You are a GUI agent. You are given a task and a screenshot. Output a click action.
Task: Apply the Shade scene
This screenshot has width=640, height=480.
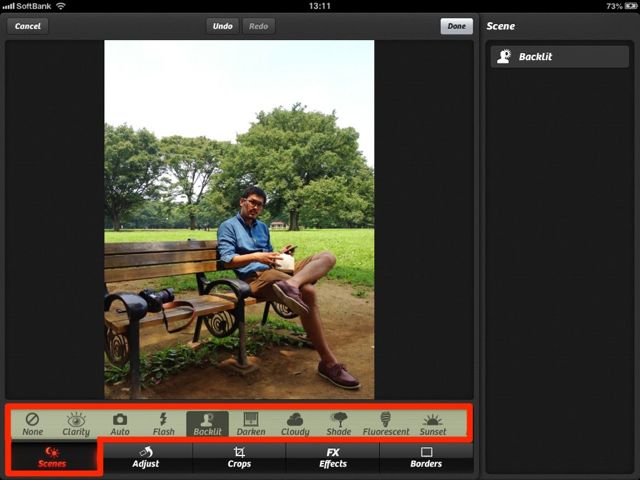coord(339,424)
